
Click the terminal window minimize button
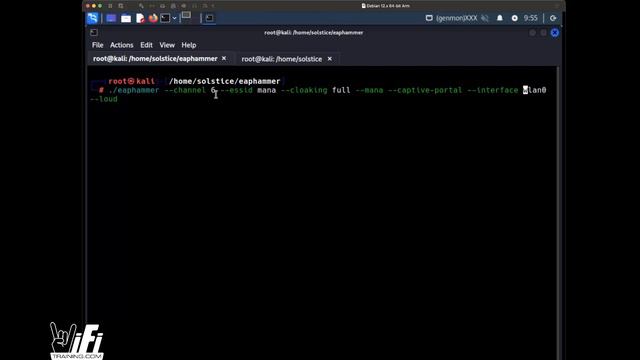(532, 33)
